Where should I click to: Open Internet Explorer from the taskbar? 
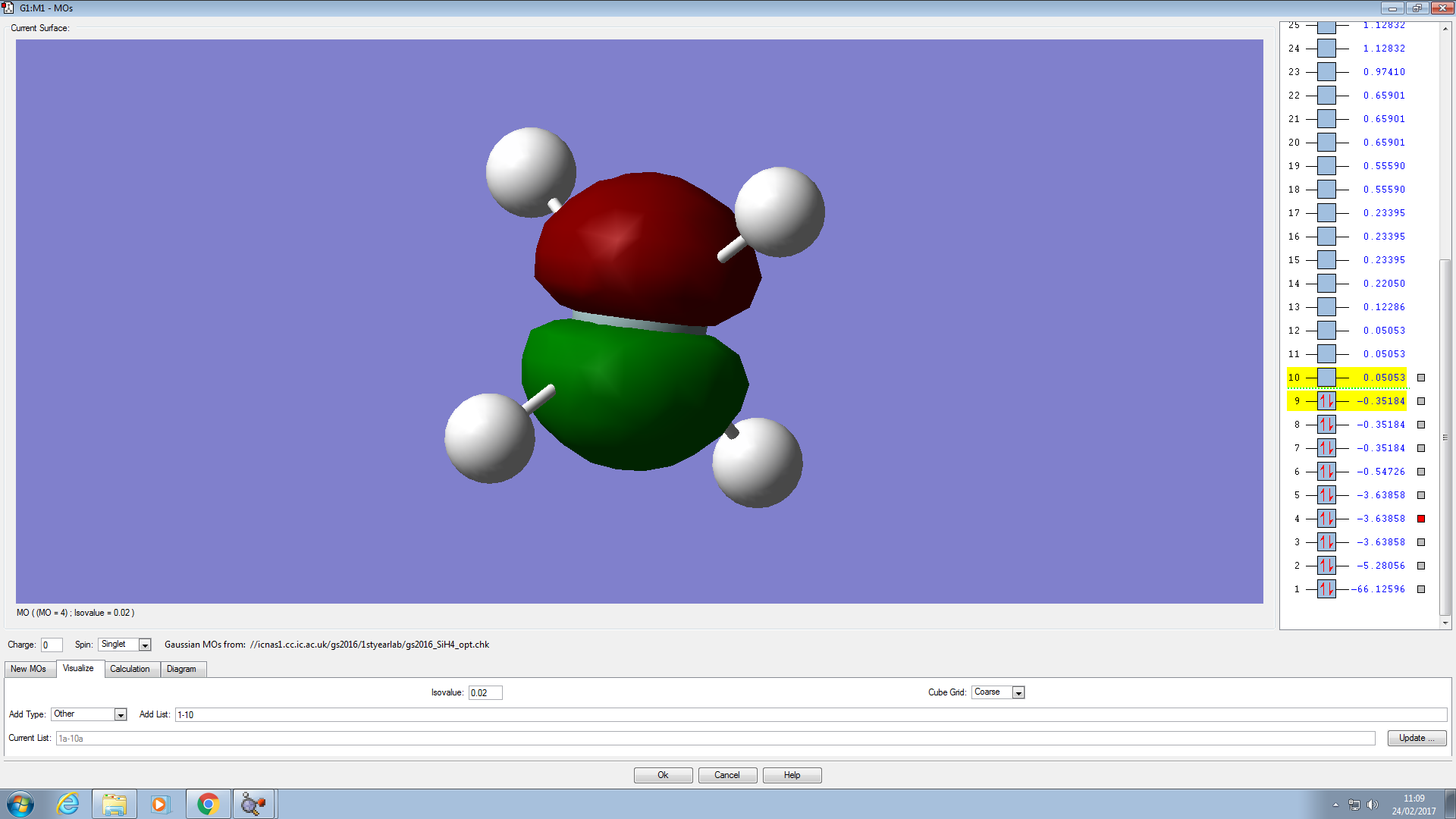68,804
